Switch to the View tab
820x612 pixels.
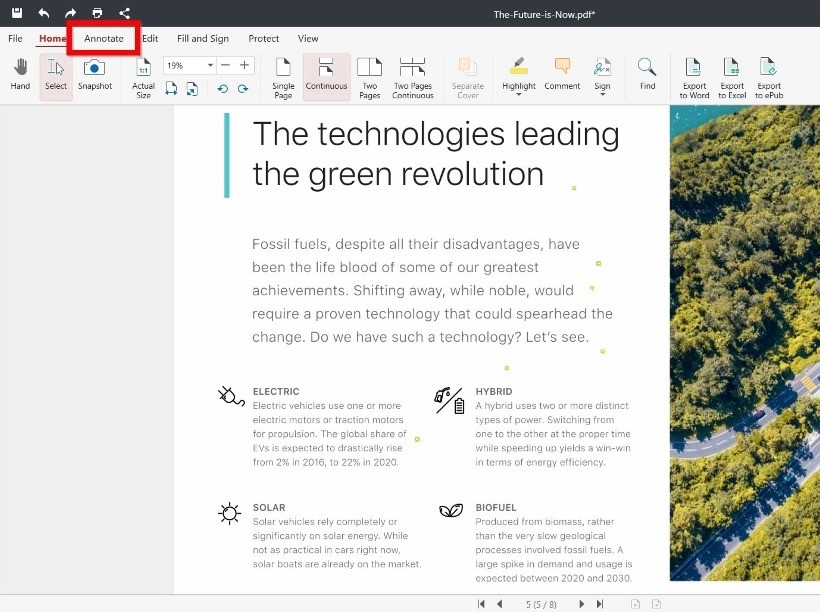308,39
